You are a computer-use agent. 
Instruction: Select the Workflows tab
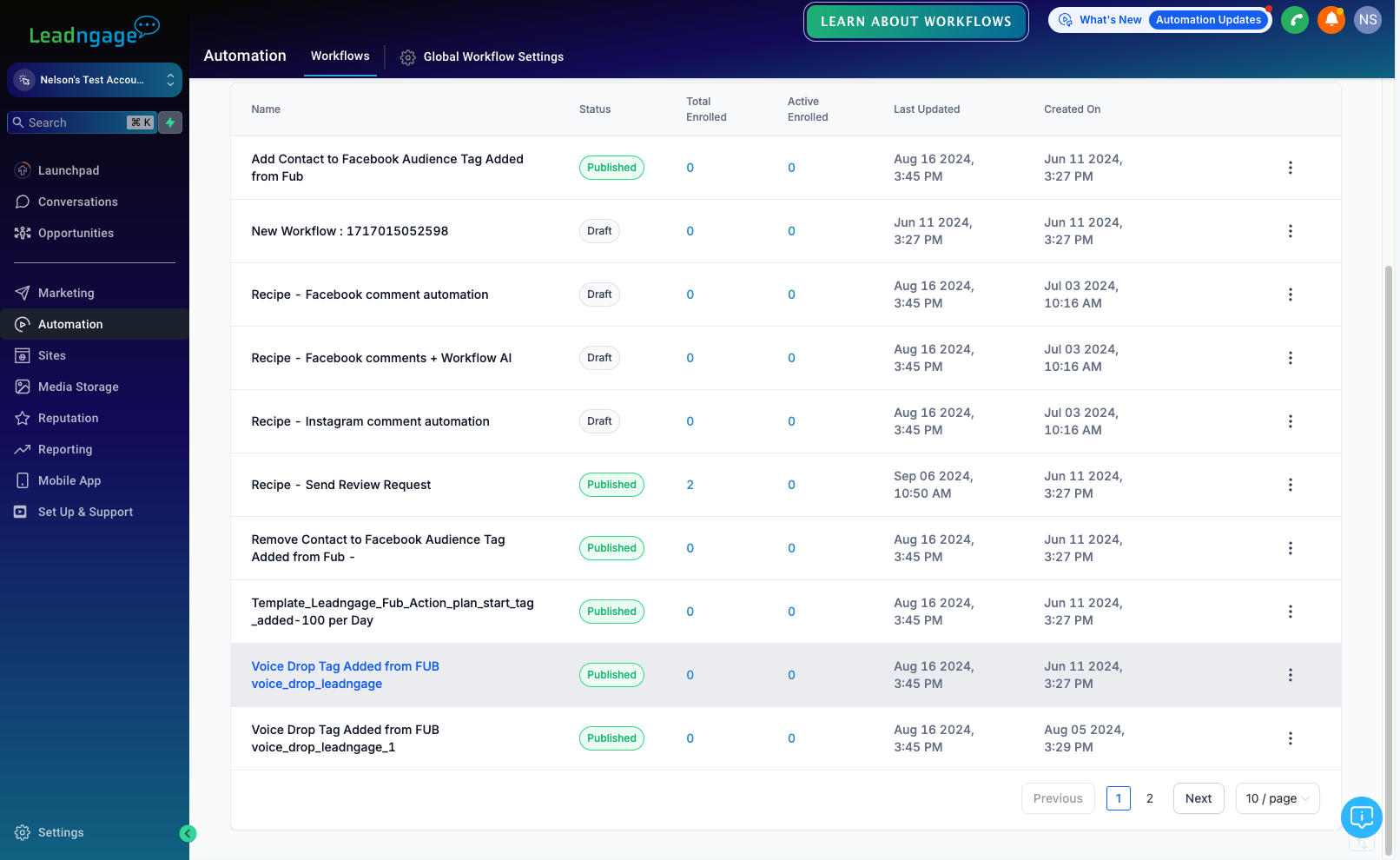(x=340, y=56)
